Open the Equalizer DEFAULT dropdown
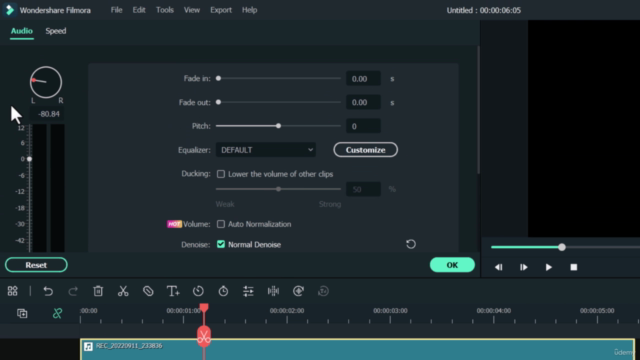Viewport: 640px width, 360px height. [266, 150]
